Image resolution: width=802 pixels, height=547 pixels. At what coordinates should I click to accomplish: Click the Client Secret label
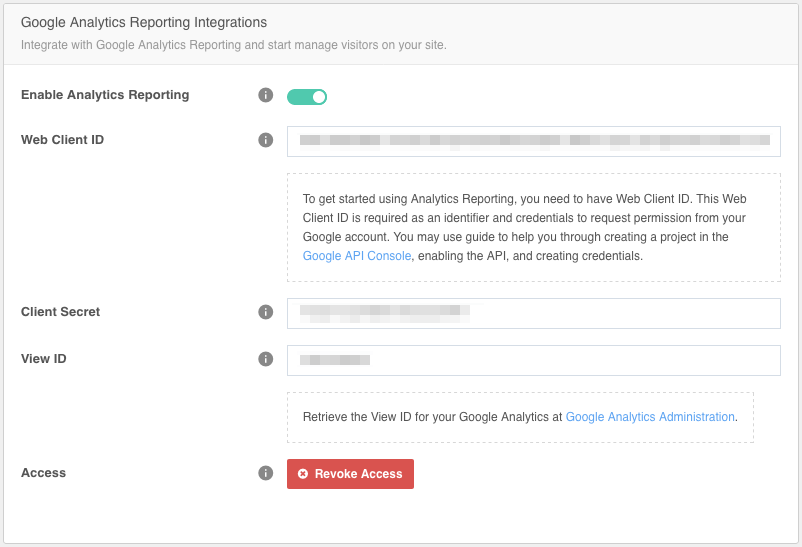click(60, 312)
